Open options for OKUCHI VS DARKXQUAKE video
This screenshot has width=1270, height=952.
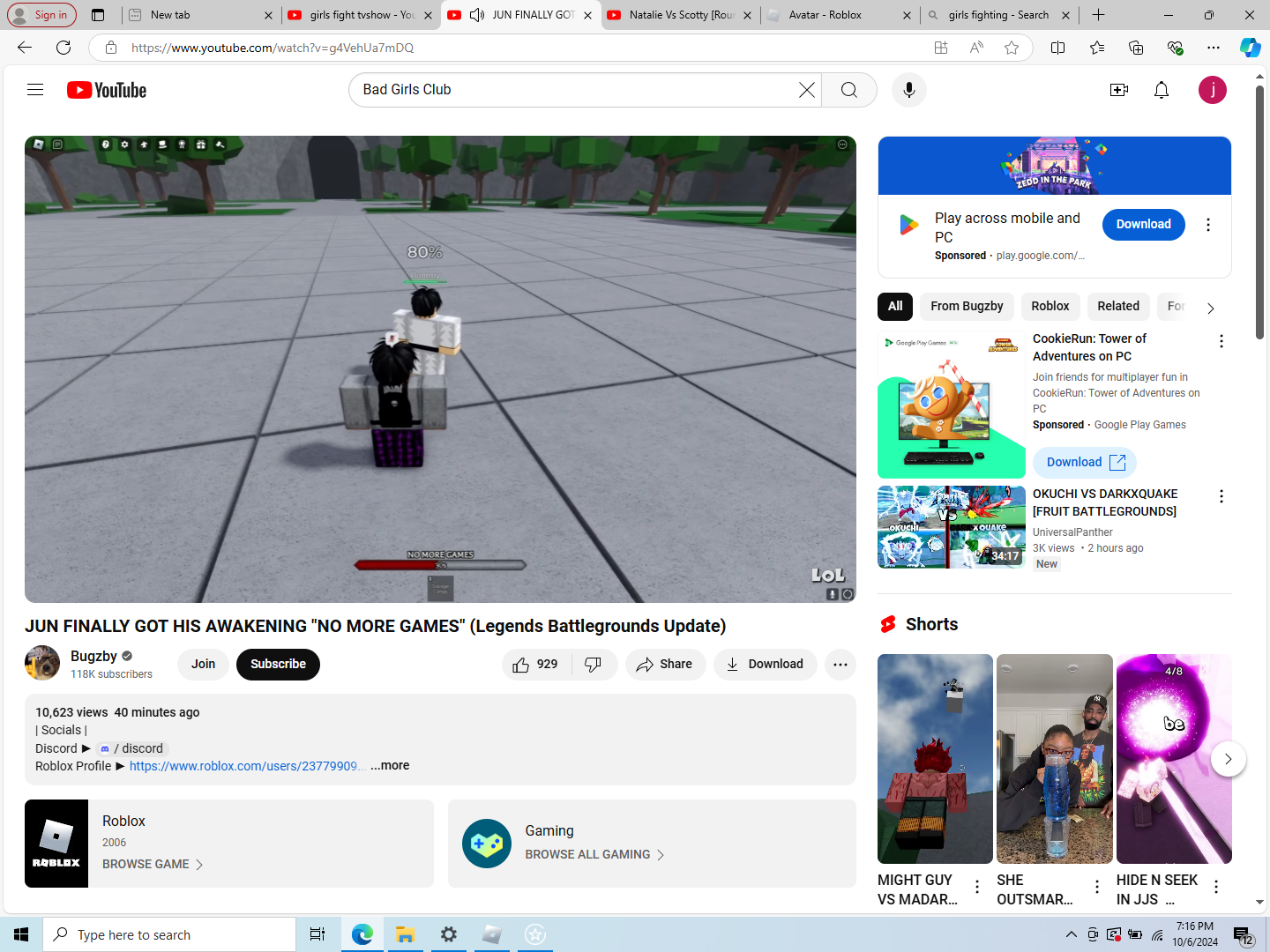click(x=1221, y=496)
